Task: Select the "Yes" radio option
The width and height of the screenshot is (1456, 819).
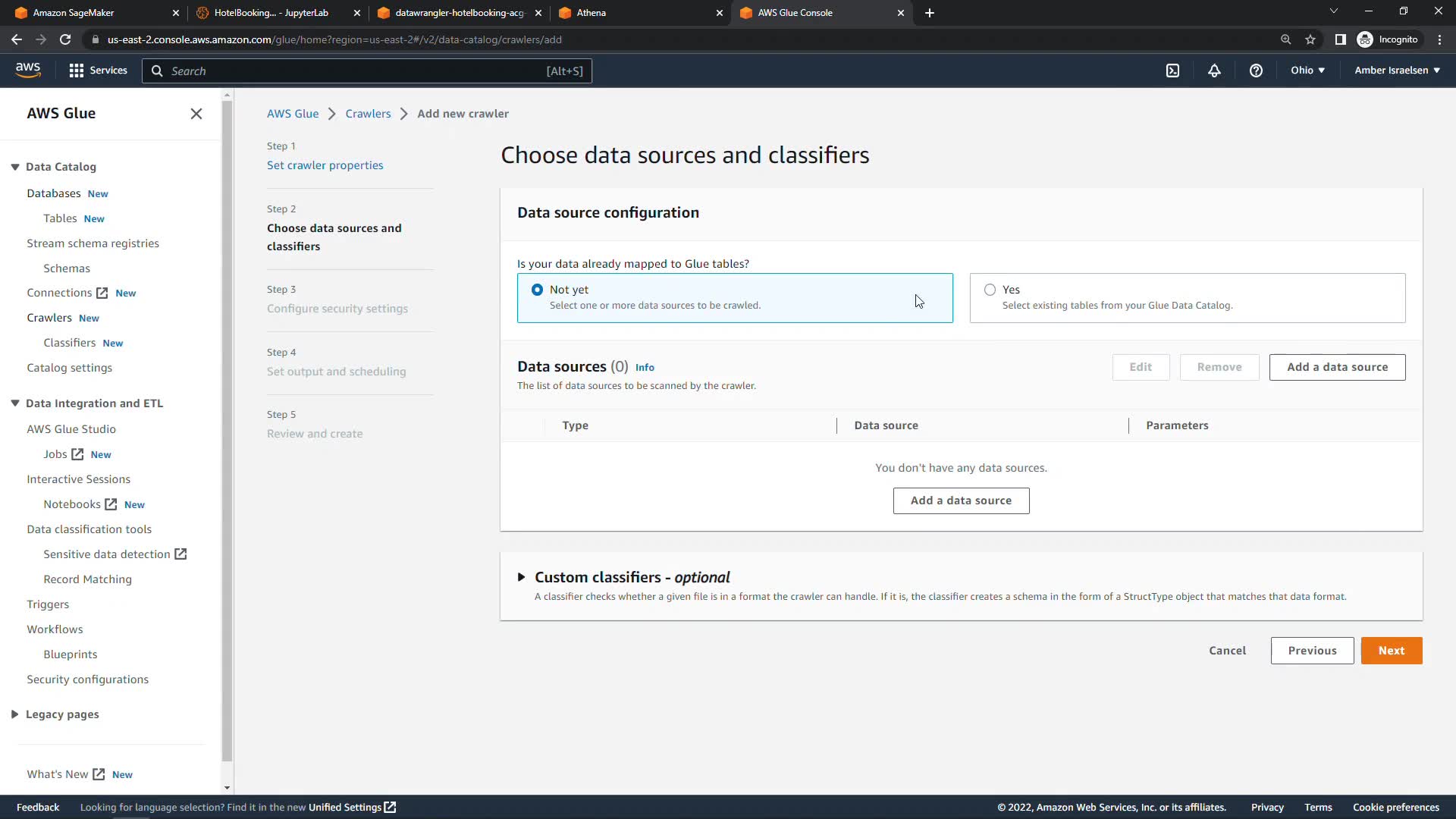Action: 990,290
